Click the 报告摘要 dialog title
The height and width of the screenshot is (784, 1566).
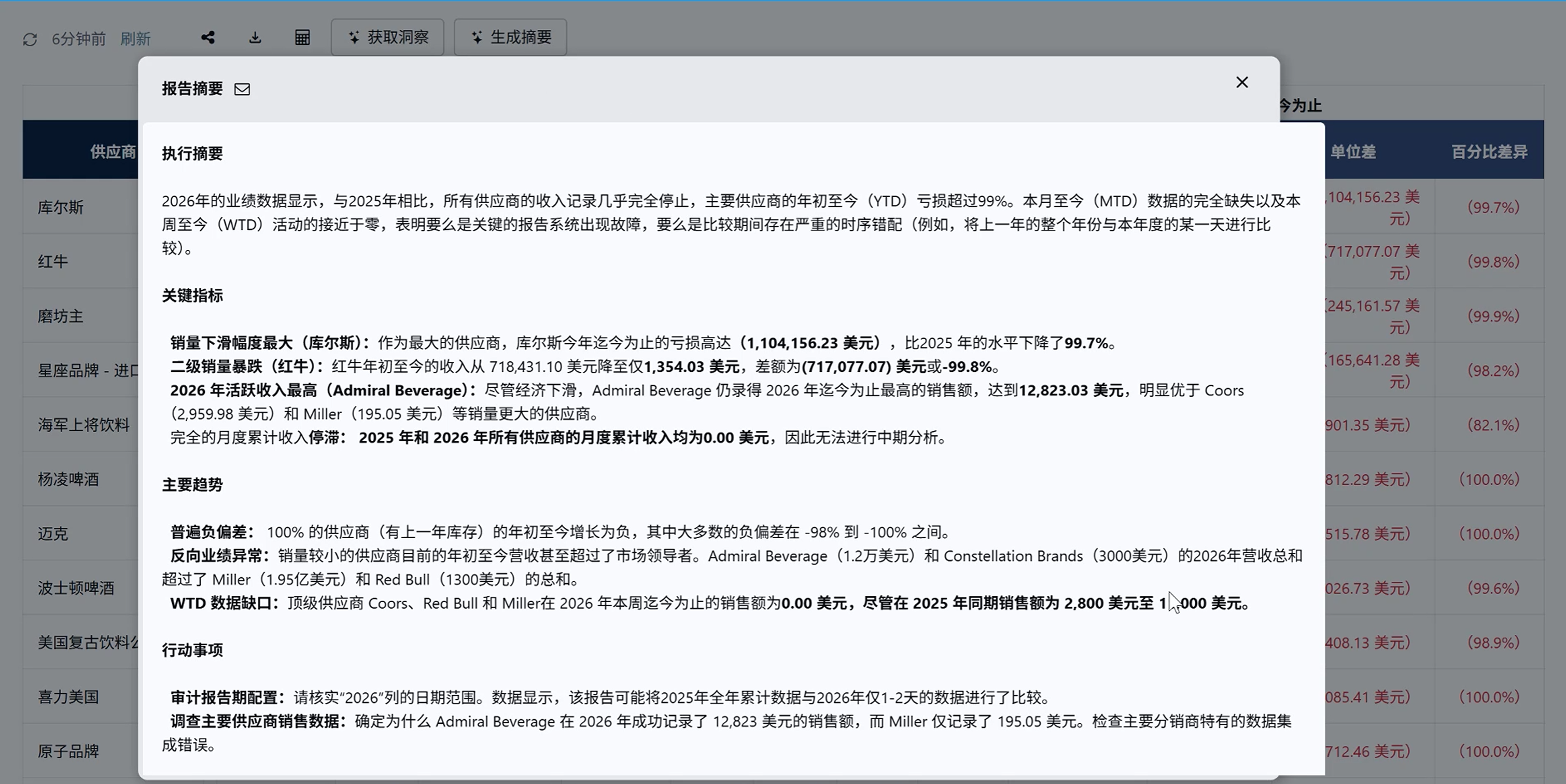192,89
